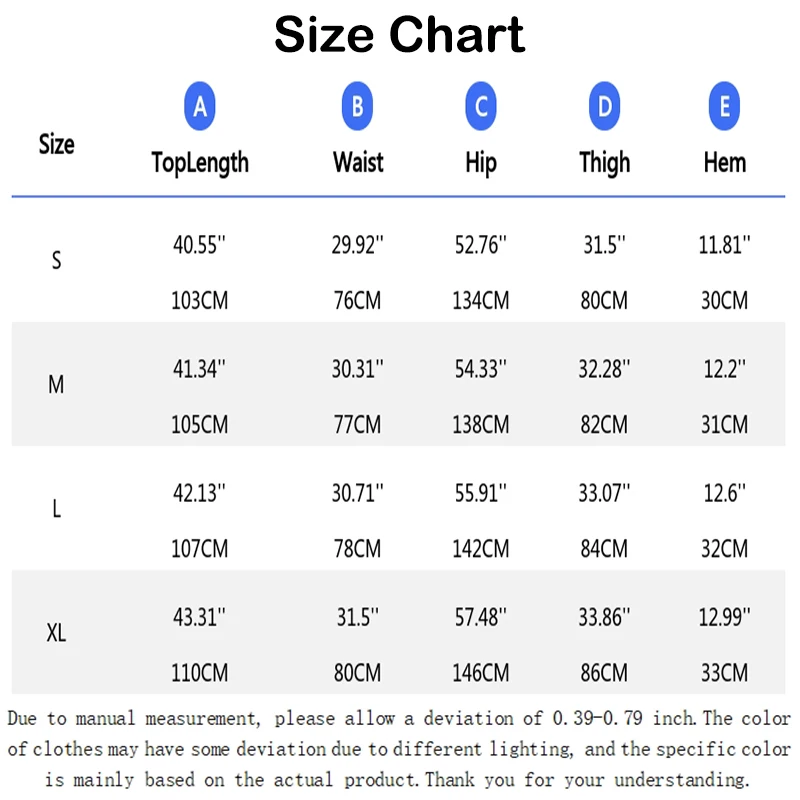The height and width of the screenshot is (800, 800).
Task: Select the L size row label
Action: [57, 509]
